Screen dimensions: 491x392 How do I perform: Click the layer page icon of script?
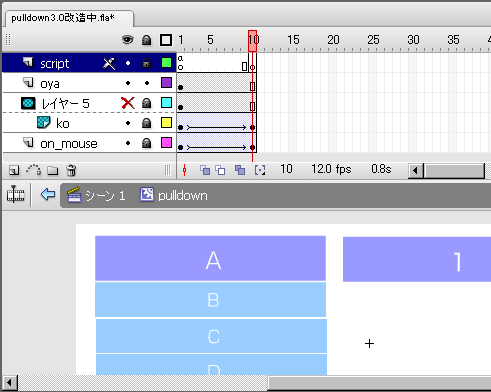(28, 62)
